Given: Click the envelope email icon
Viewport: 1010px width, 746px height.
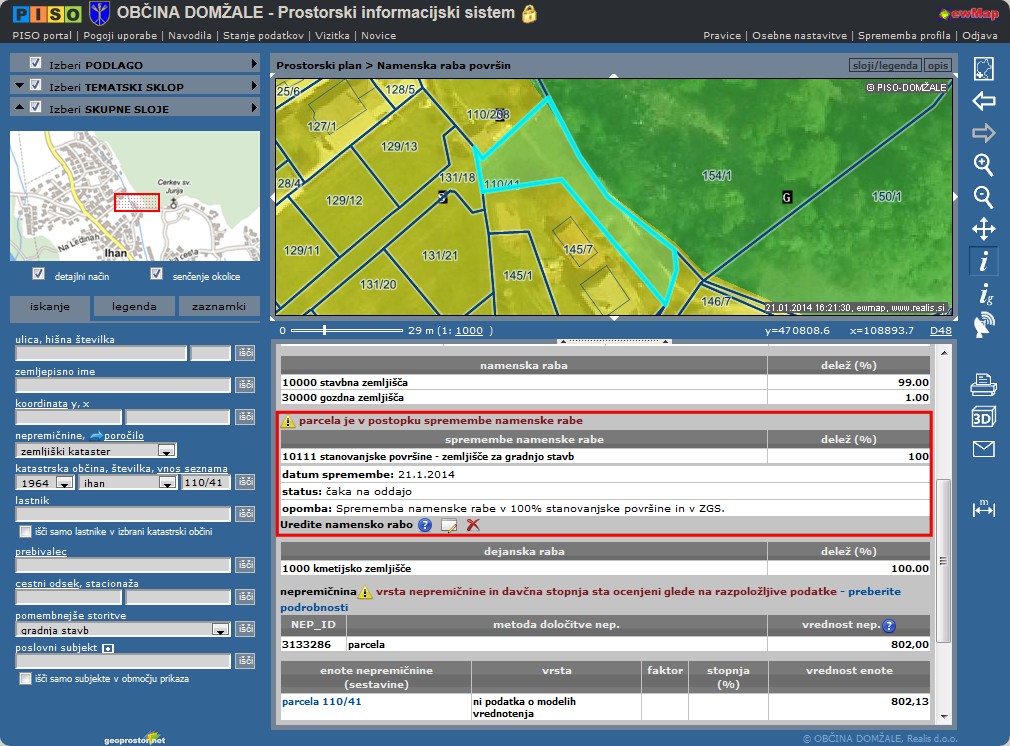Looking at the screenshot, I should pyautogui.click(x=984, y=449).
